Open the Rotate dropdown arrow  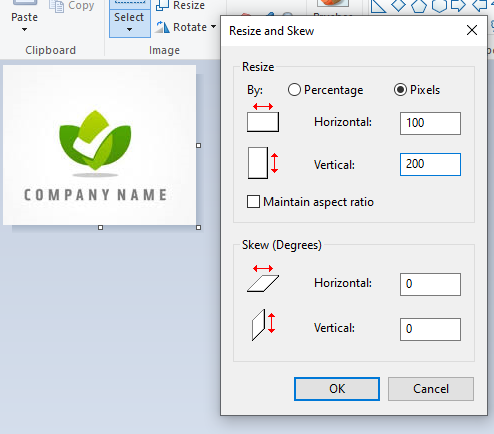click(x=213, y=27)
